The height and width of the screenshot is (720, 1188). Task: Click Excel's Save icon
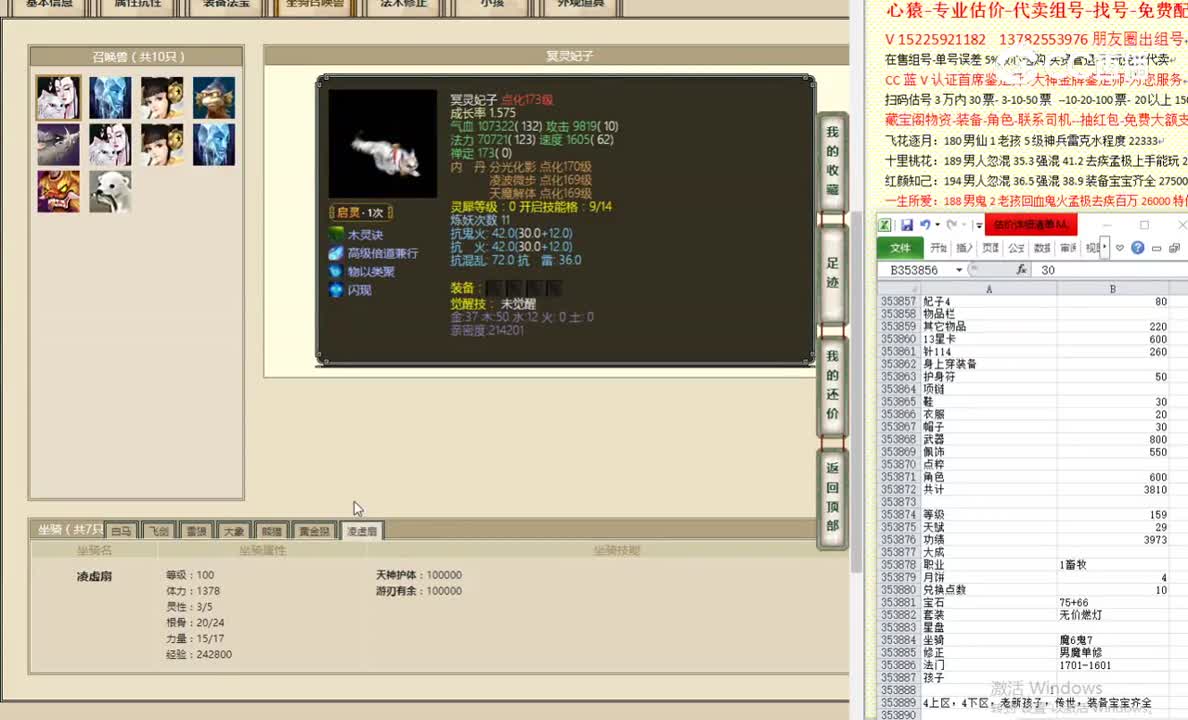(x=907, y=225)
